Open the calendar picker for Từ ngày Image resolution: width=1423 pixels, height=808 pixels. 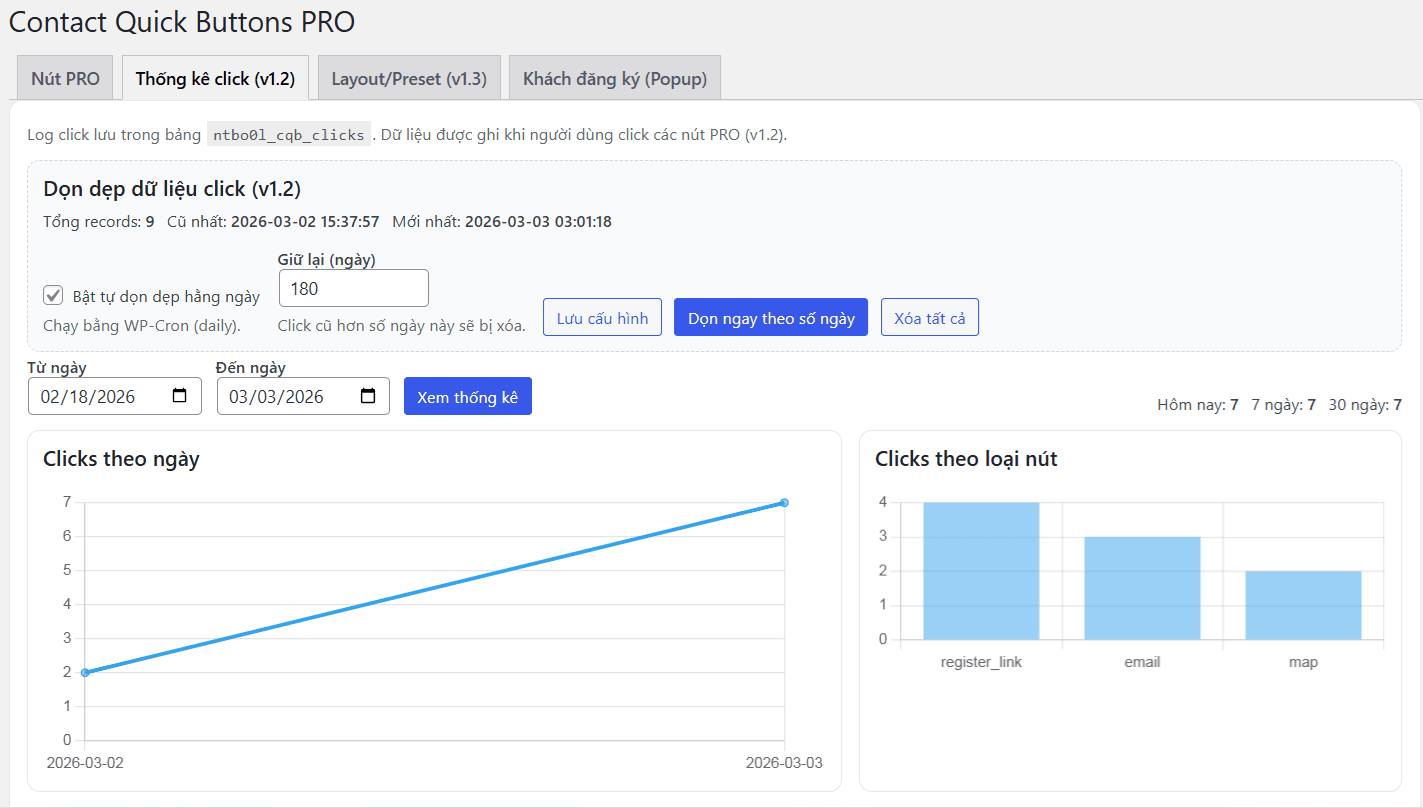click(180, 396)
